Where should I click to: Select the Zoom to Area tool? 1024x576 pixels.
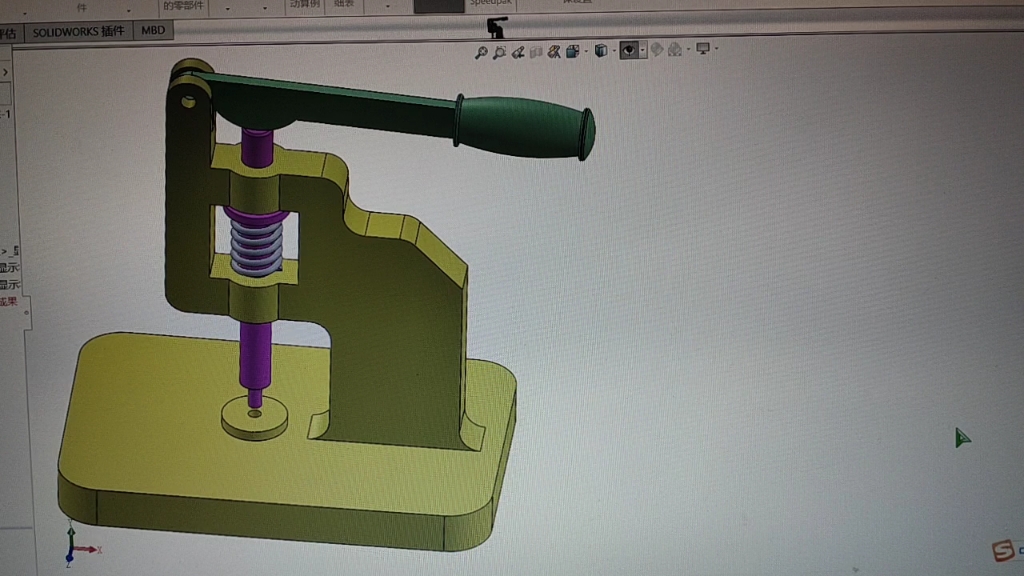click(500, 52)
